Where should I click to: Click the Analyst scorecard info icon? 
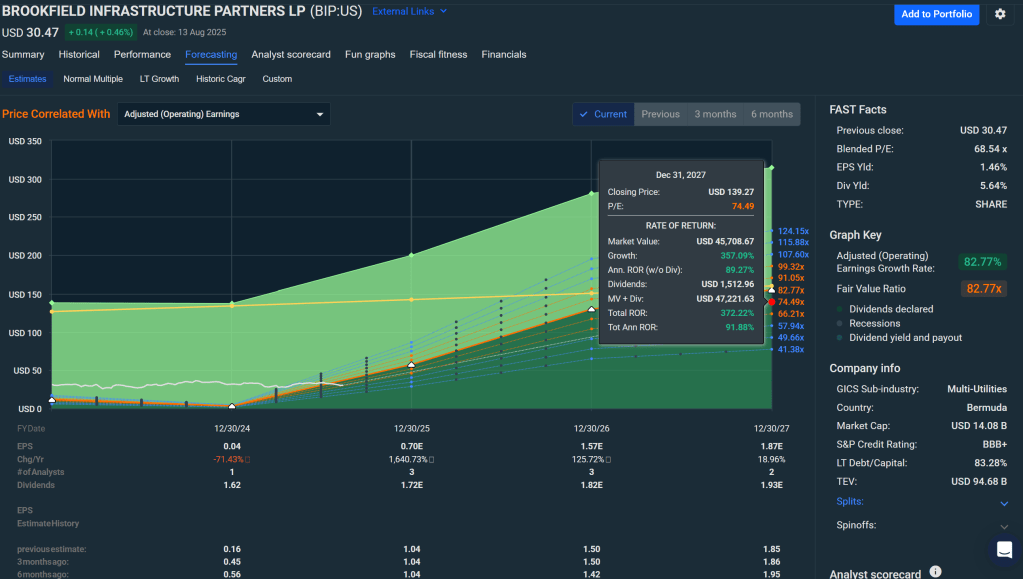(935, 572)
